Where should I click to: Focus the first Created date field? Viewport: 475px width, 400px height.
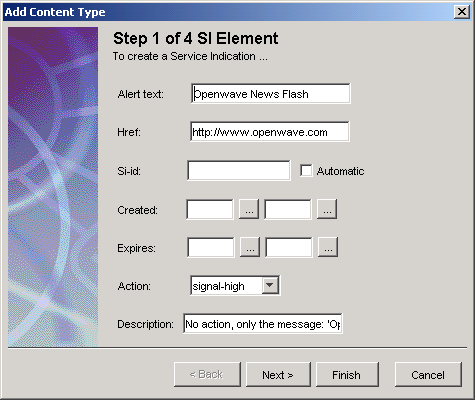click(210, 209)
